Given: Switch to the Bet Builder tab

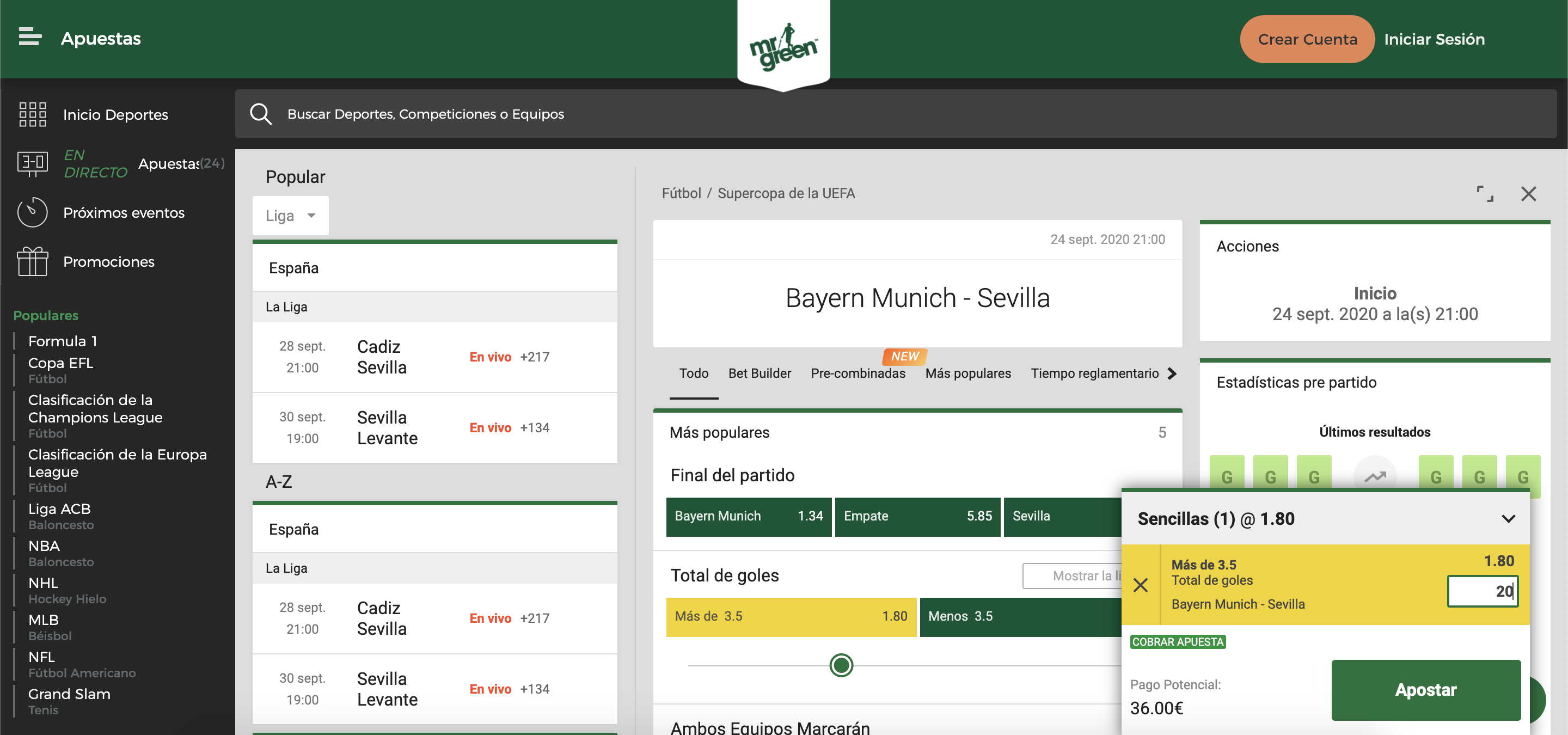Looking at the screenshot, I should pos(759,373).
